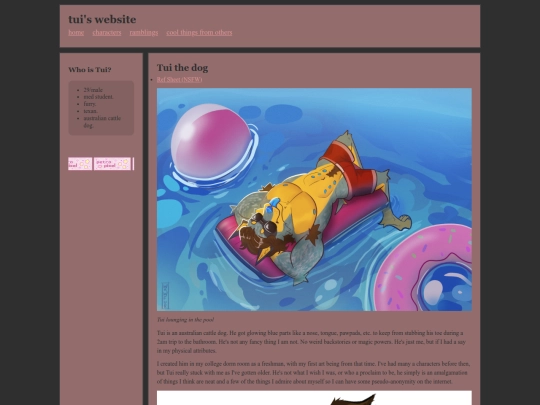The height and width of the screenshot is (405, 540).
Task: Open the home navigation link
Action: (76, 32)
